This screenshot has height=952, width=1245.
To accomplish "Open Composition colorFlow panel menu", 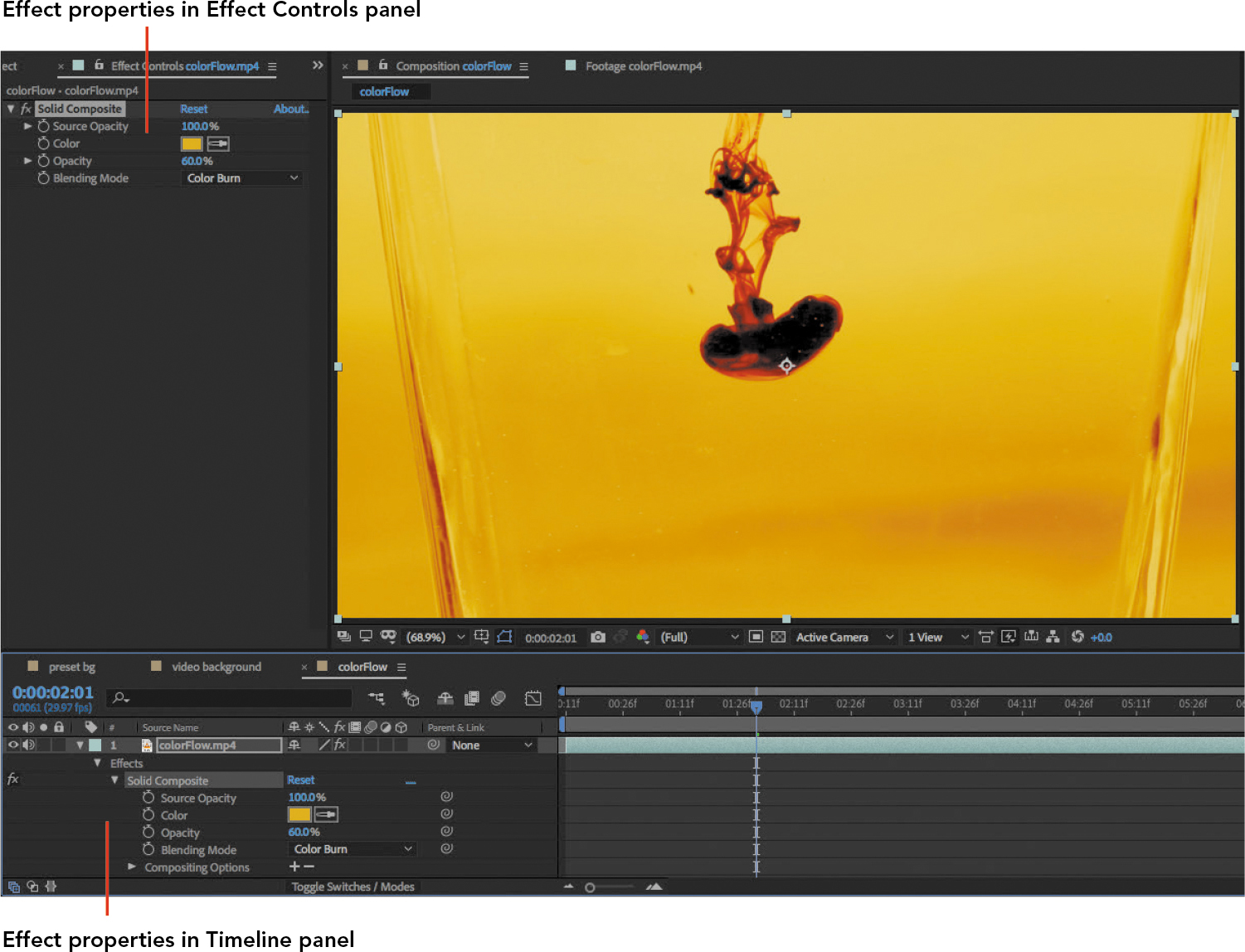I will pyautogui.click(x=523, y=66).
